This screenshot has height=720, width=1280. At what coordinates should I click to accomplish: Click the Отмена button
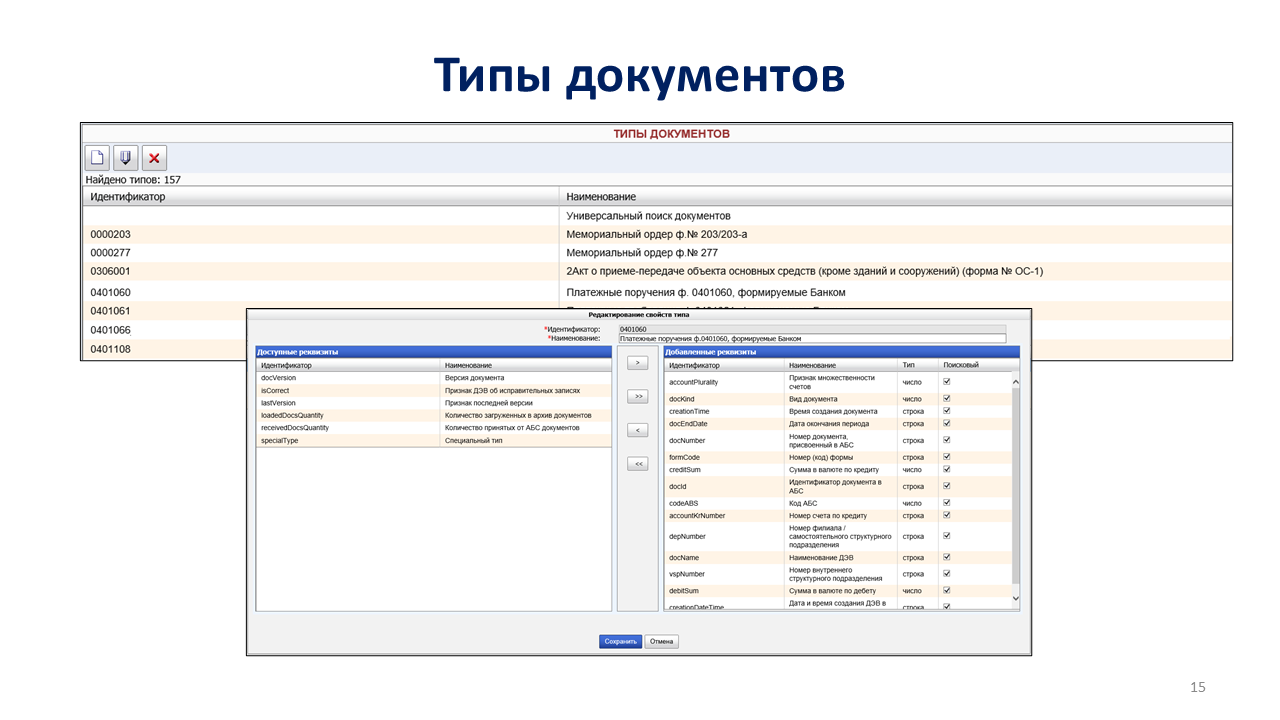pyautogui.click(x=661, y=641)
